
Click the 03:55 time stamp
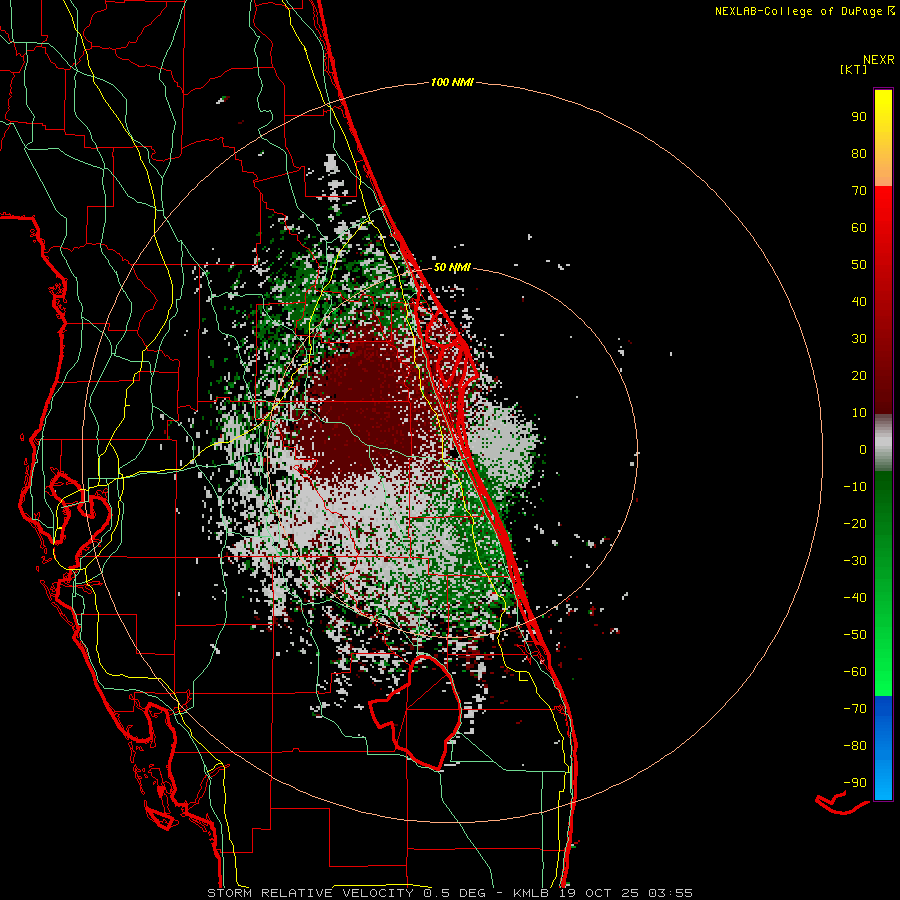click(x=670, y=893)
